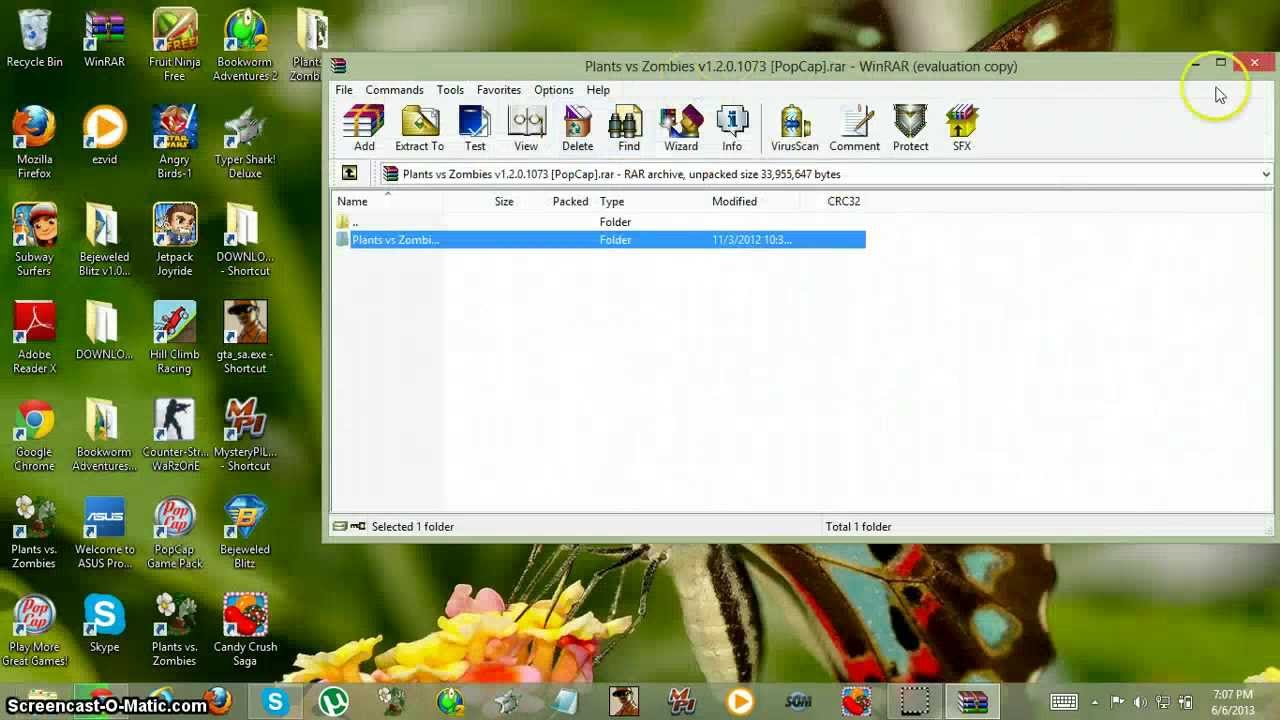Open the Recycle Bin desktop icon

pyautogui.click(x=34, y=38)
